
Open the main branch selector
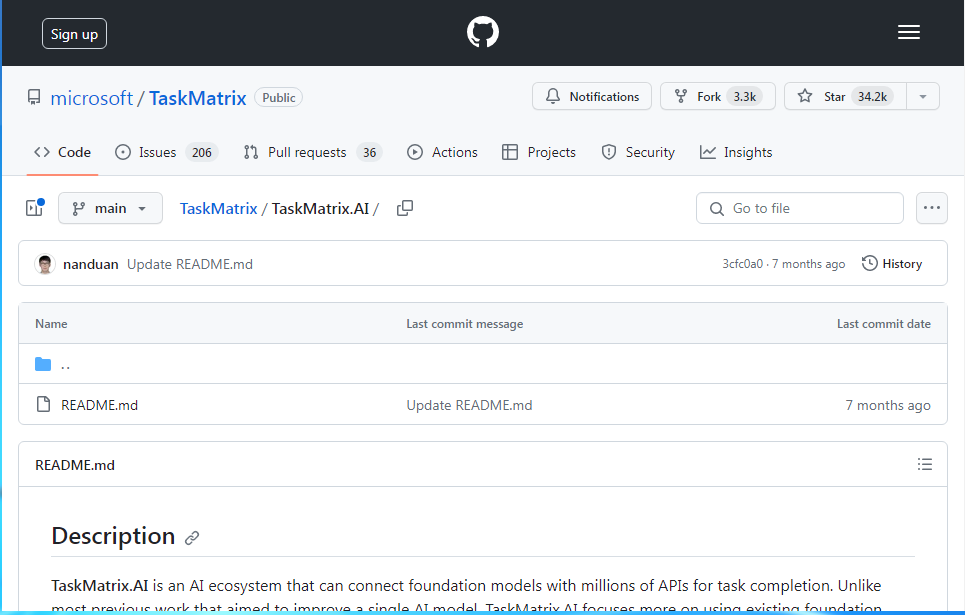[x=110, y=208]
